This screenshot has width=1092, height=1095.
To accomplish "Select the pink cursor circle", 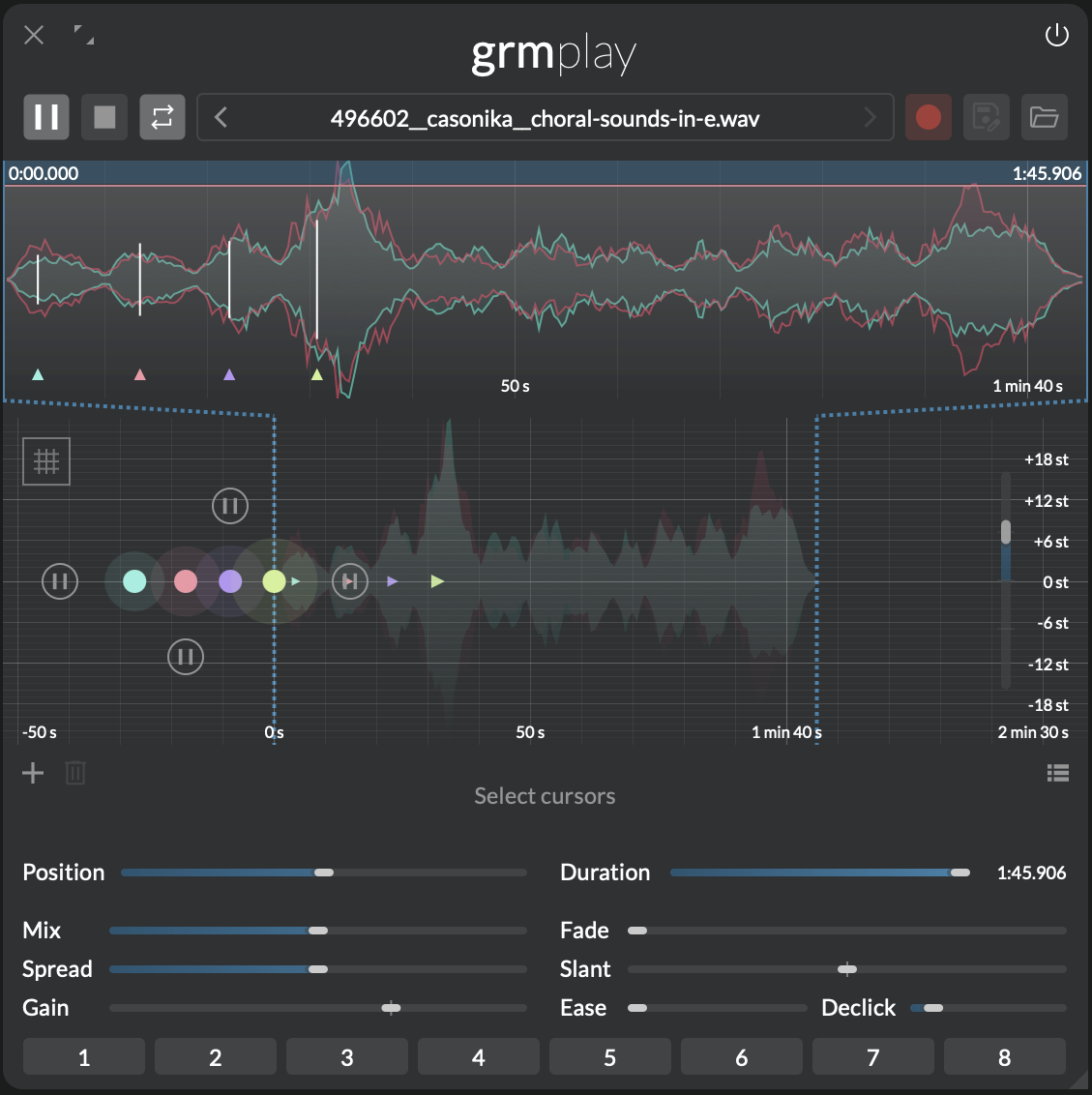I will click(x=186, y=581).
